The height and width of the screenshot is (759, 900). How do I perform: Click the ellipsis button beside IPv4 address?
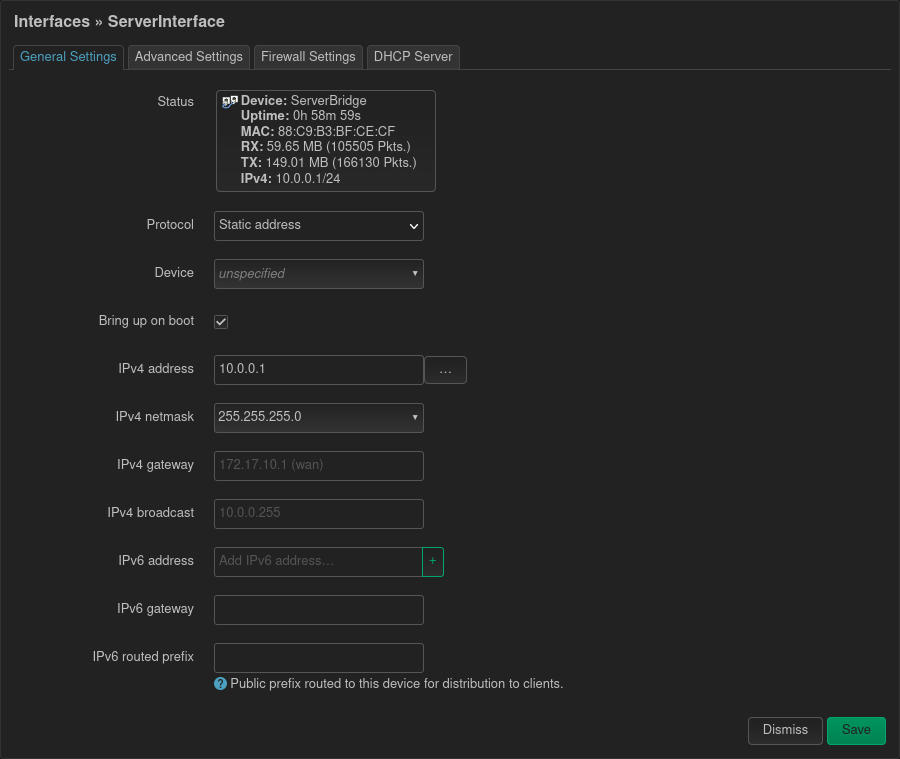[x=445, y=370]
